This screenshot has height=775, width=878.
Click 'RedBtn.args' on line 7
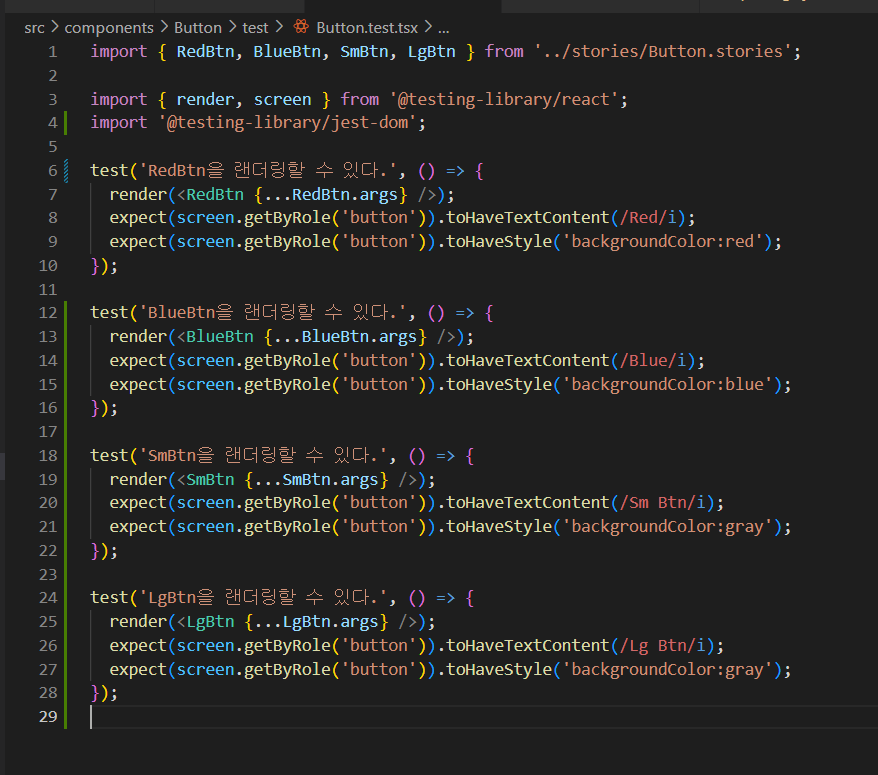point(344,194)
